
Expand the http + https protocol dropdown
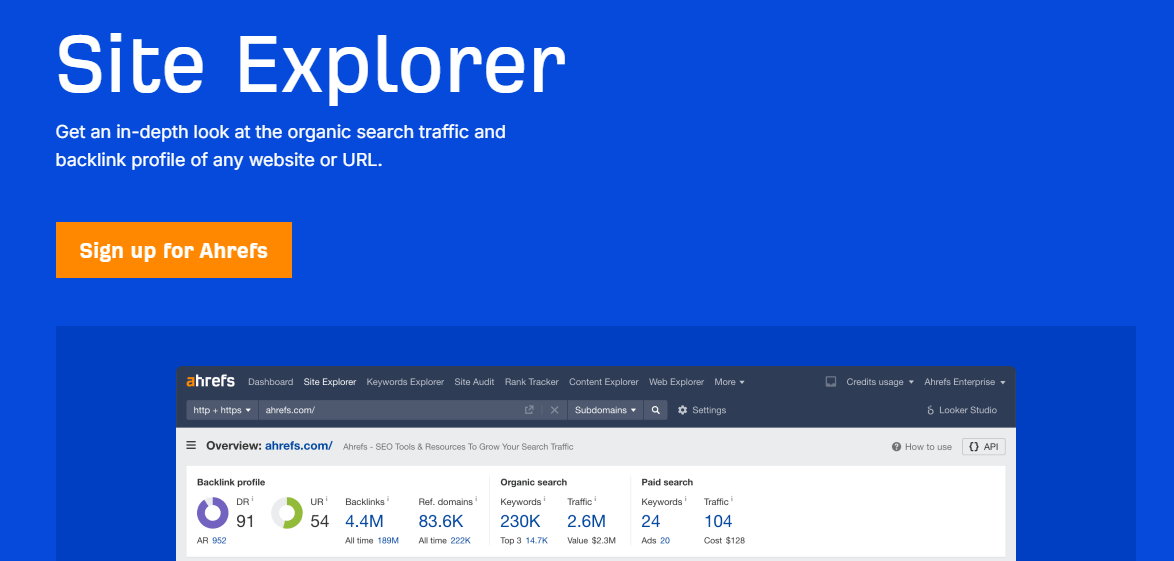[x=222, y=410]
